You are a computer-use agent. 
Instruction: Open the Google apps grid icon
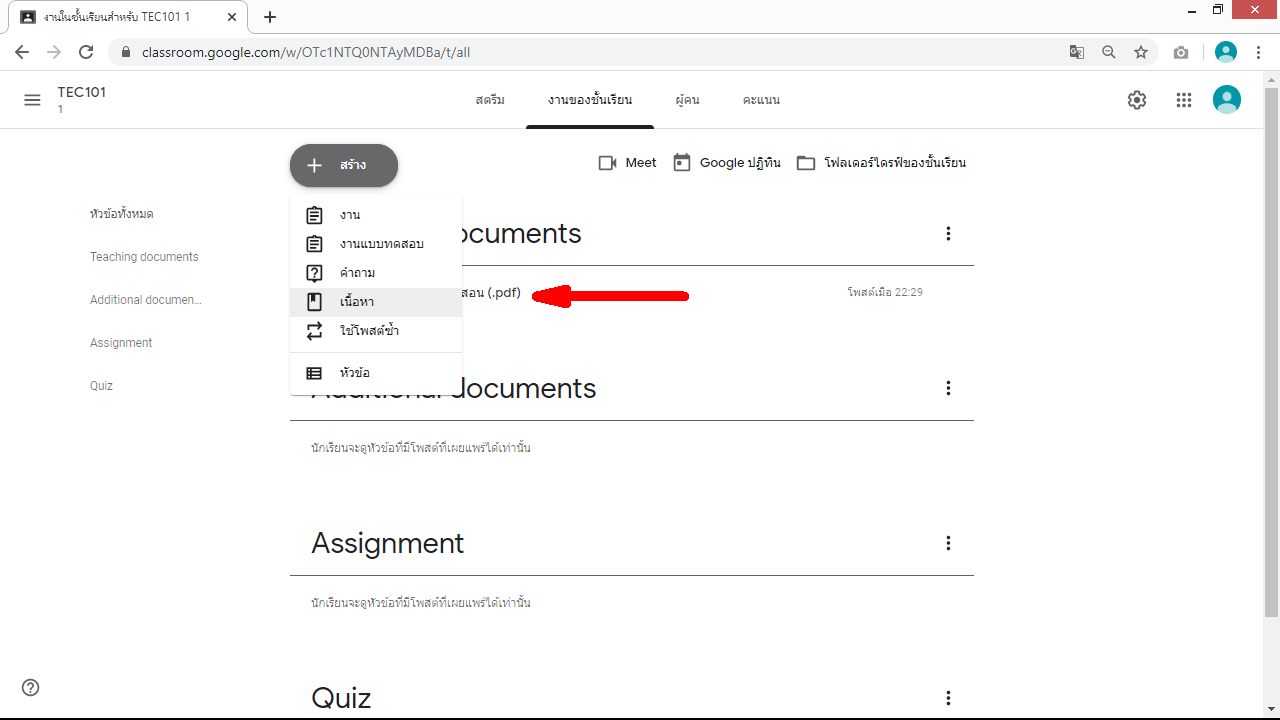pyautogui.click(x=1184, y=100)
